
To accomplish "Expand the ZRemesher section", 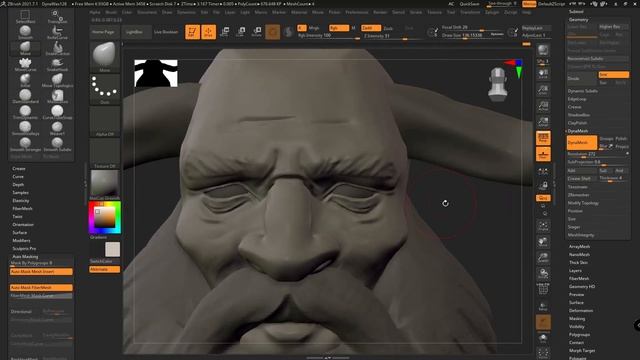I will (578, 195).
